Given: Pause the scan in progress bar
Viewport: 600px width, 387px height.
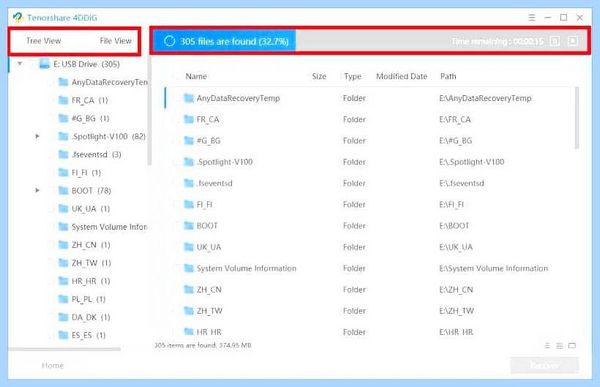Looking at the screenshot, I should click(x=555, y=41).
